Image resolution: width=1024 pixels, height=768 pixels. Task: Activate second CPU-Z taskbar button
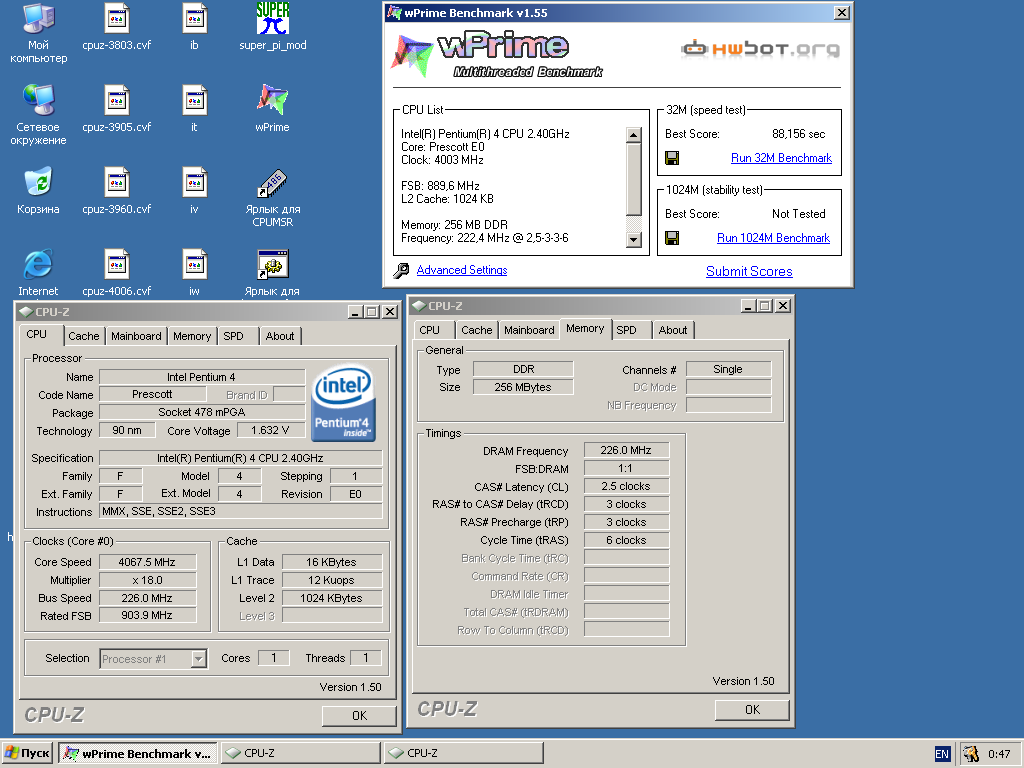pyautogui.click(x=464, y=753)
